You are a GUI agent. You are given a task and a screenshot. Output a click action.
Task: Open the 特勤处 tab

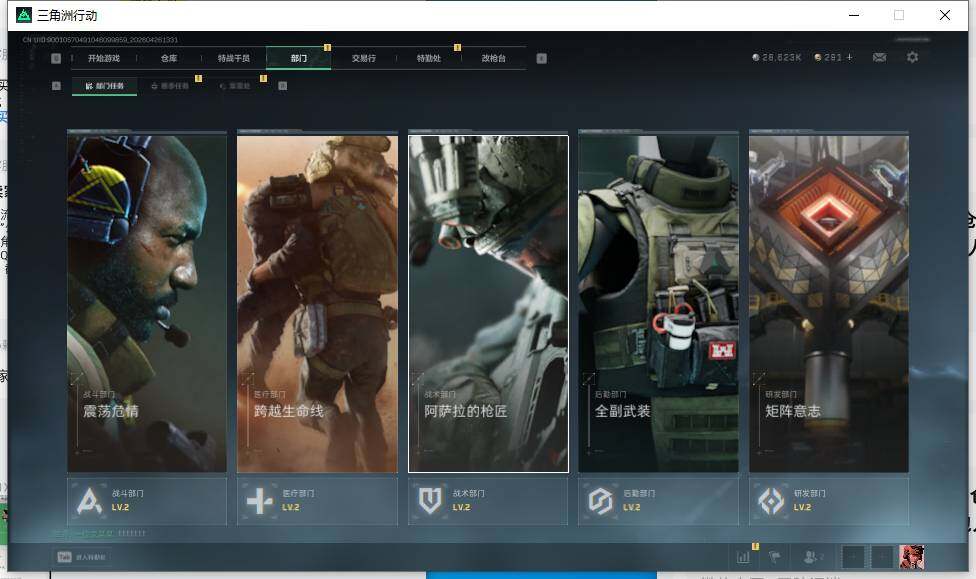click(428, 58)
